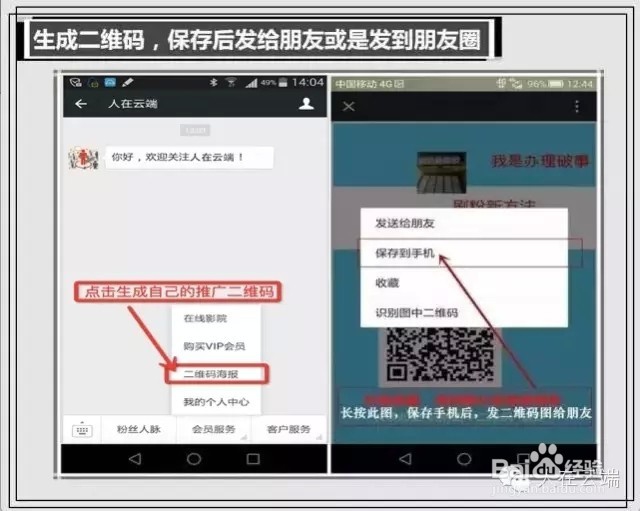Open the three-dot overflow menu on right phone
Viewport: 640px width, 511px height.
pyautogui.click(x=577, y=106)
